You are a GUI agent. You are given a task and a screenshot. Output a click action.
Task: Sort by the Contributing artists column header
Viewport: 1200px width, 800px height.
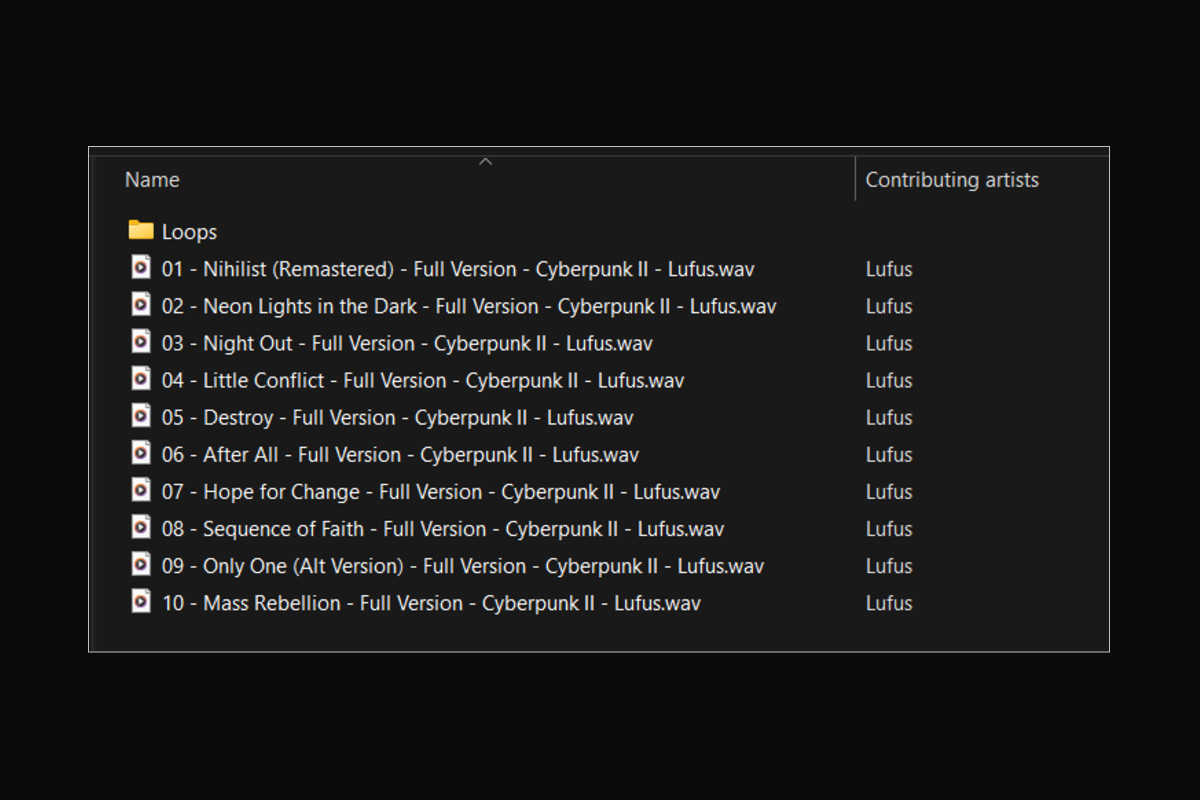coord(951,180)
